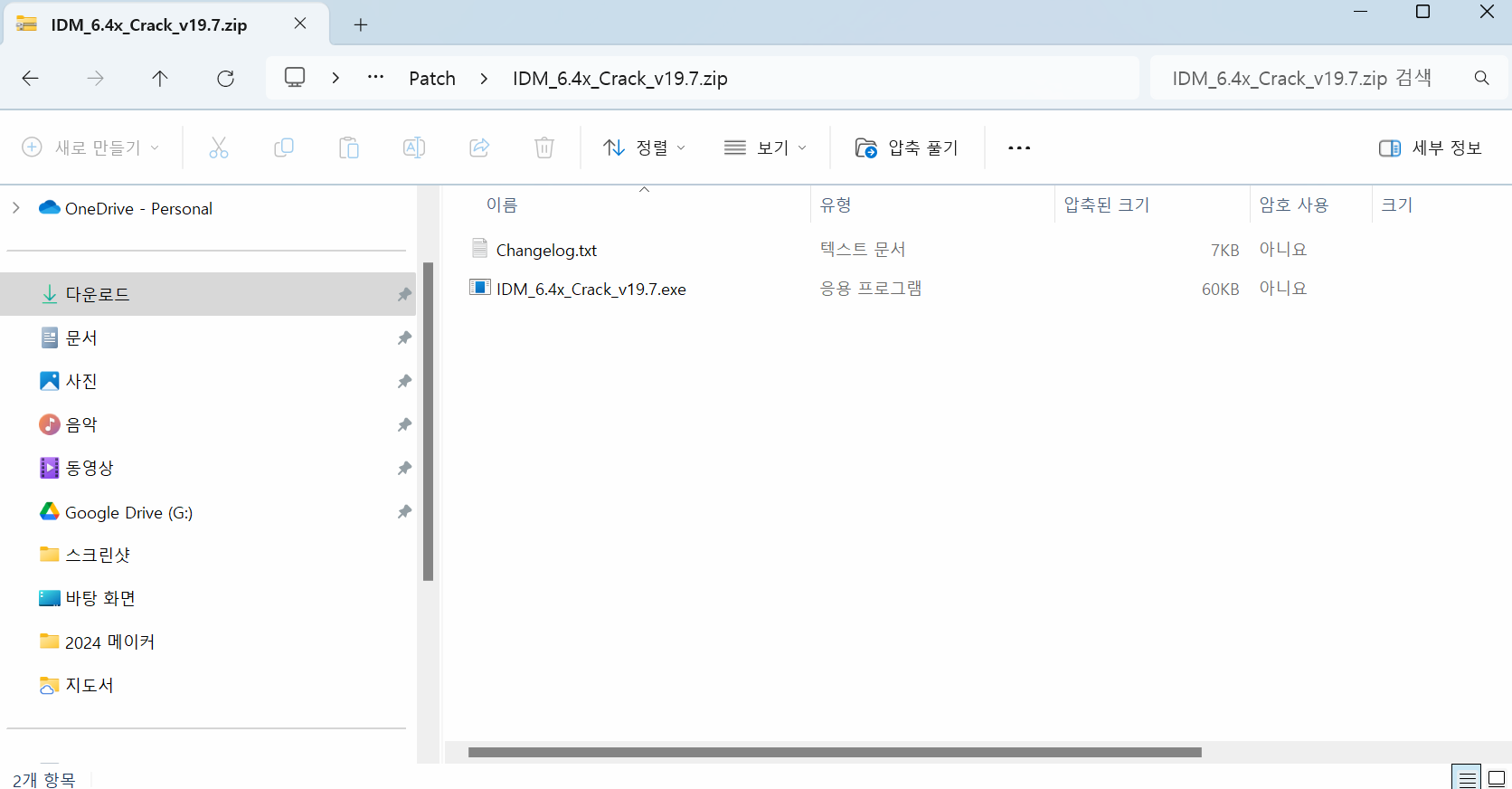Click the magnifier search icon
Image resolution: width=1512 pixels, height=789 pixels.
(x=1481, y=78)
